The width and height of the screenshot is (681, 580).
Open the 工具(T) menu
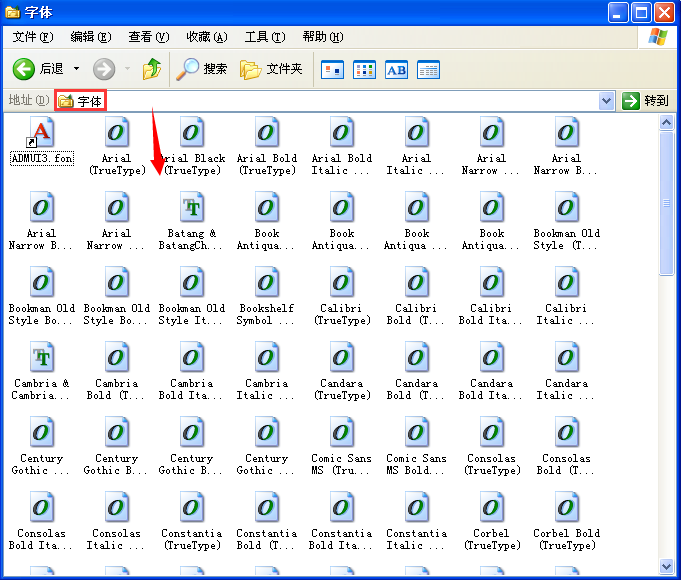[x=265, y=37]
